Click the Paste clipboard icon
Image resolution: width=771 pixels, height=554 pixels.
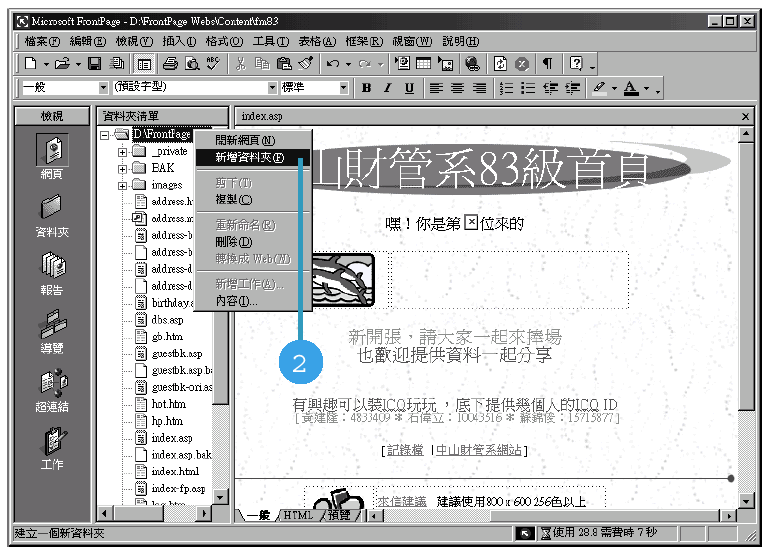coord(284,63)
